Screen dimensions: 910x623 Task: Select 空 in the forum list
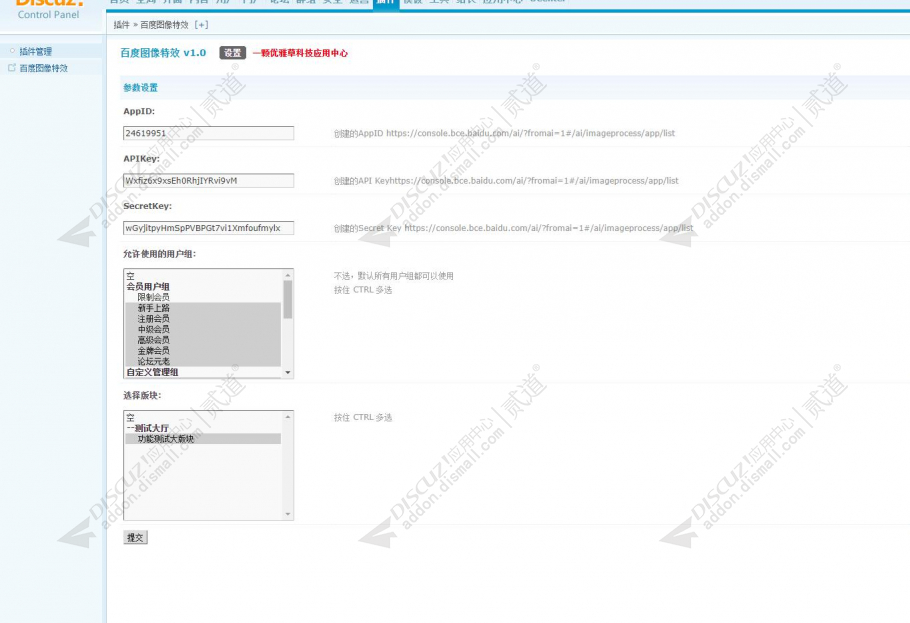(x=203, y=417)
